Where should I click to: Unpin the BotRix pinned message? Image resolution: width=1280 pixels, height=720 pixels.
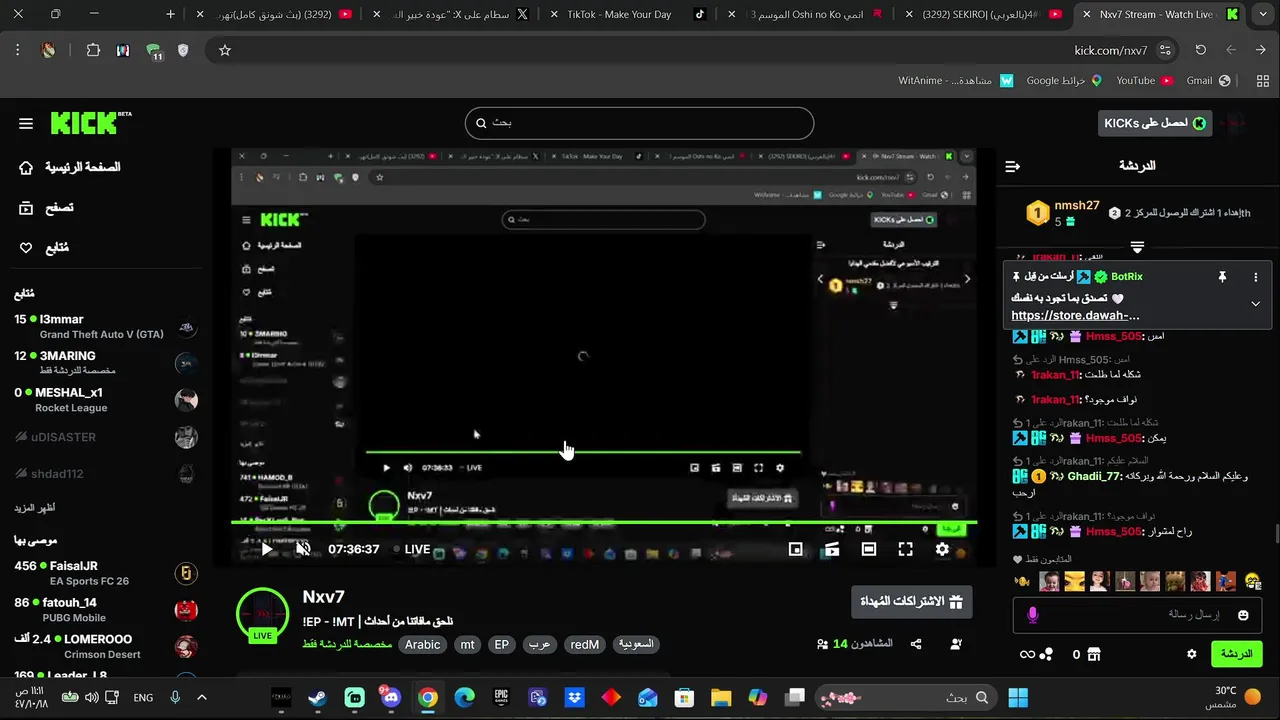(x=1221, y=277)
